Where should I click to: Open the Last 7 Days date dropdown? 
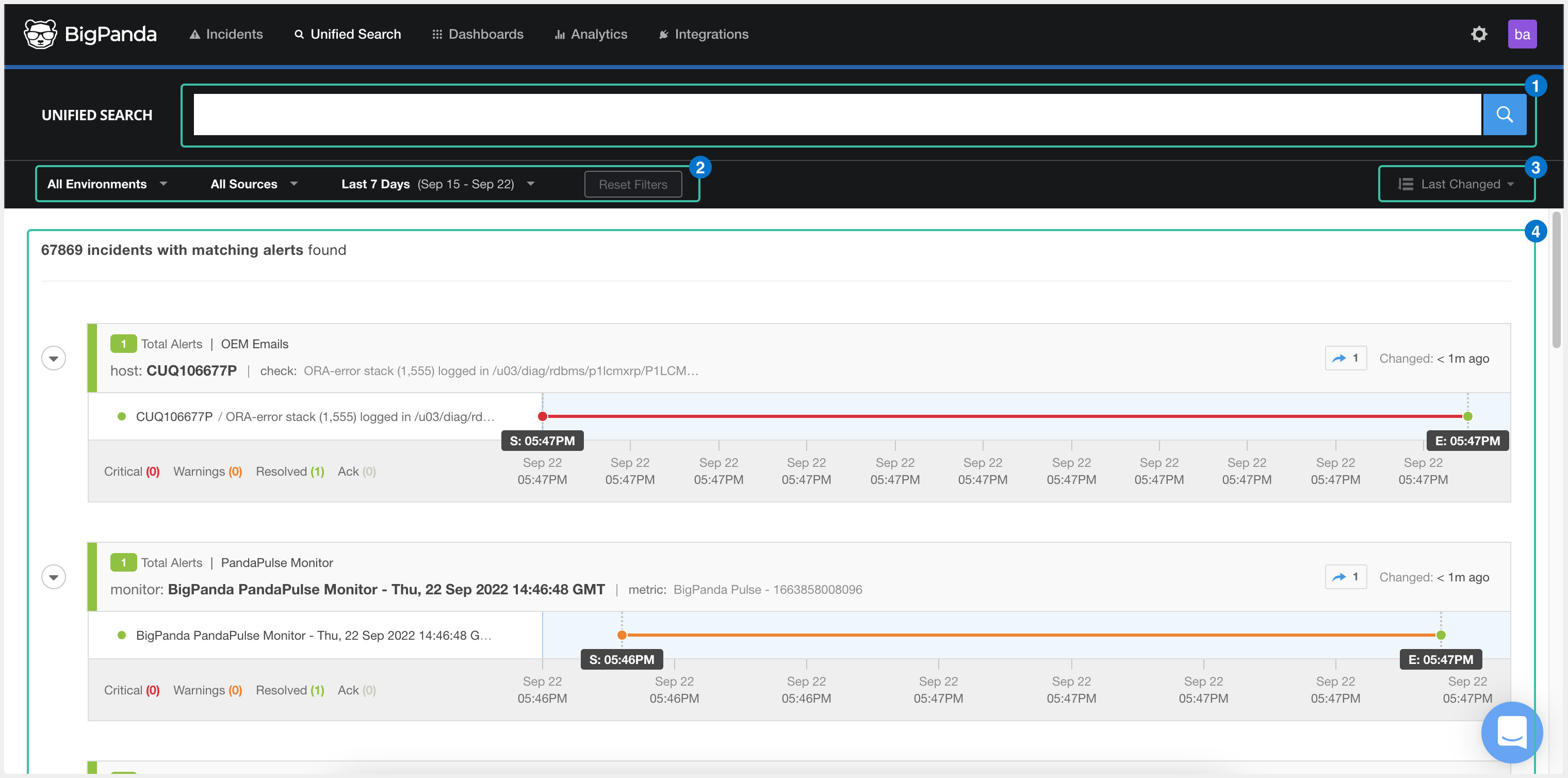[x=437, y=184]
